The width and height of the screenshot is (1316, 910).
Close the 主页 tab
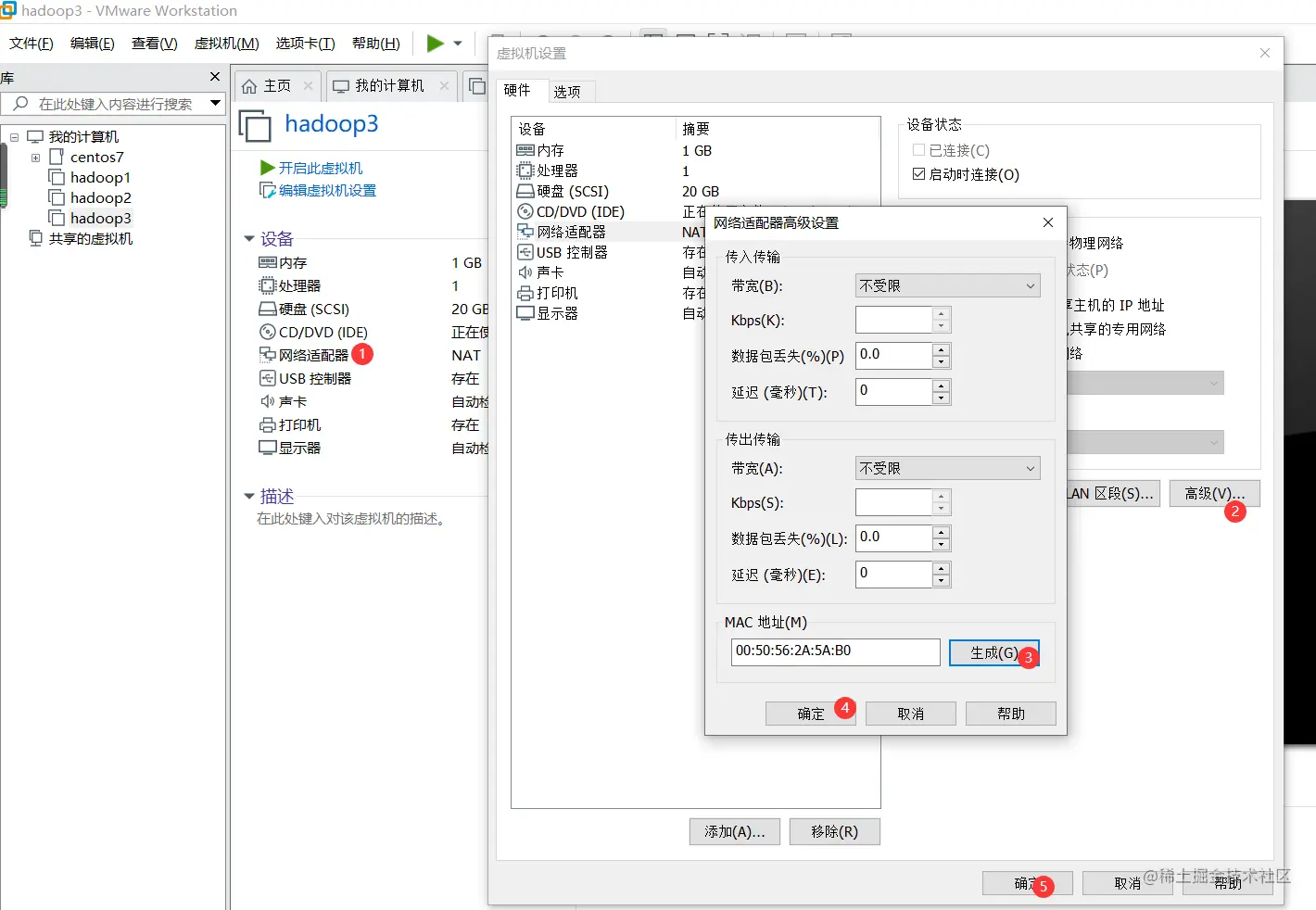308,85
